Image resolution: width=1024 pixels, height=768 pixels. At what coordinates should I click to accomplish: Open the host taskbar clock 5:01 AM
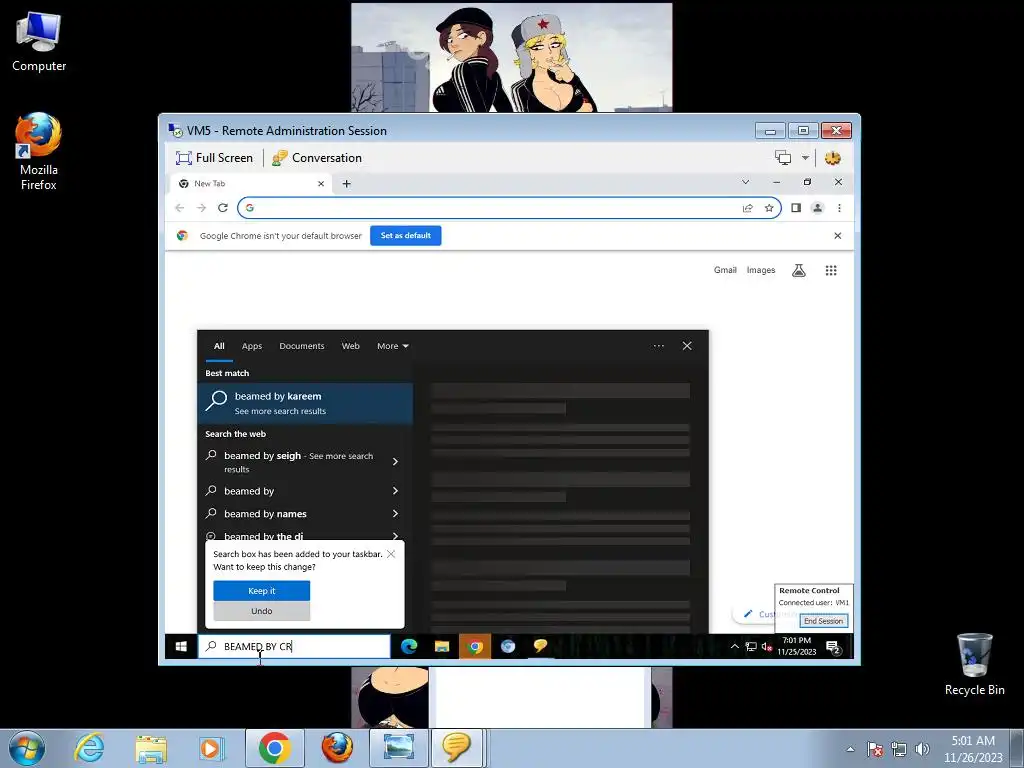tap(973, 748)
